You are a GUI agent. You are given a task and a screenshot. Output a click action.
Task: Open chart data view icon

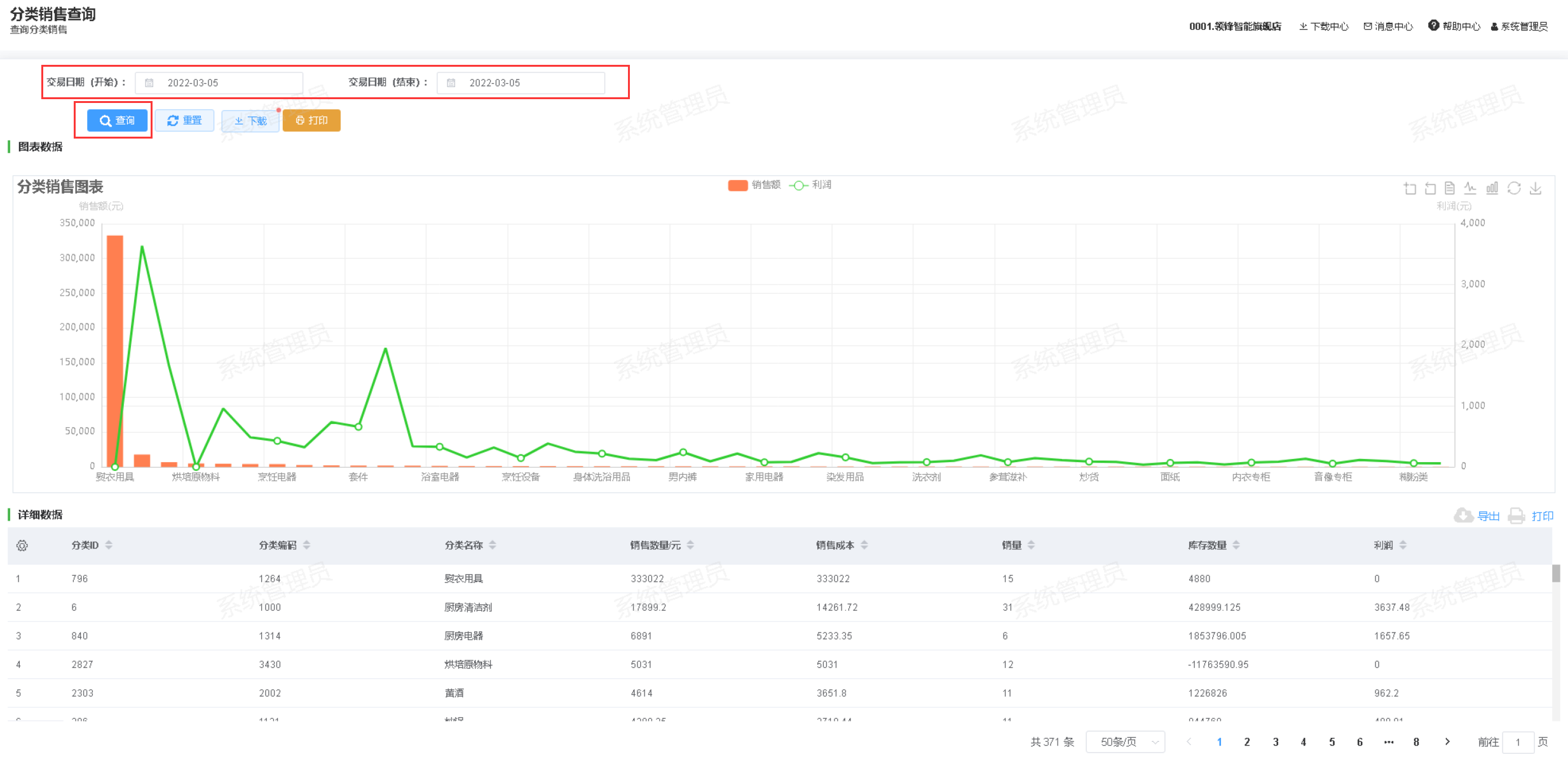point(1450,188)
